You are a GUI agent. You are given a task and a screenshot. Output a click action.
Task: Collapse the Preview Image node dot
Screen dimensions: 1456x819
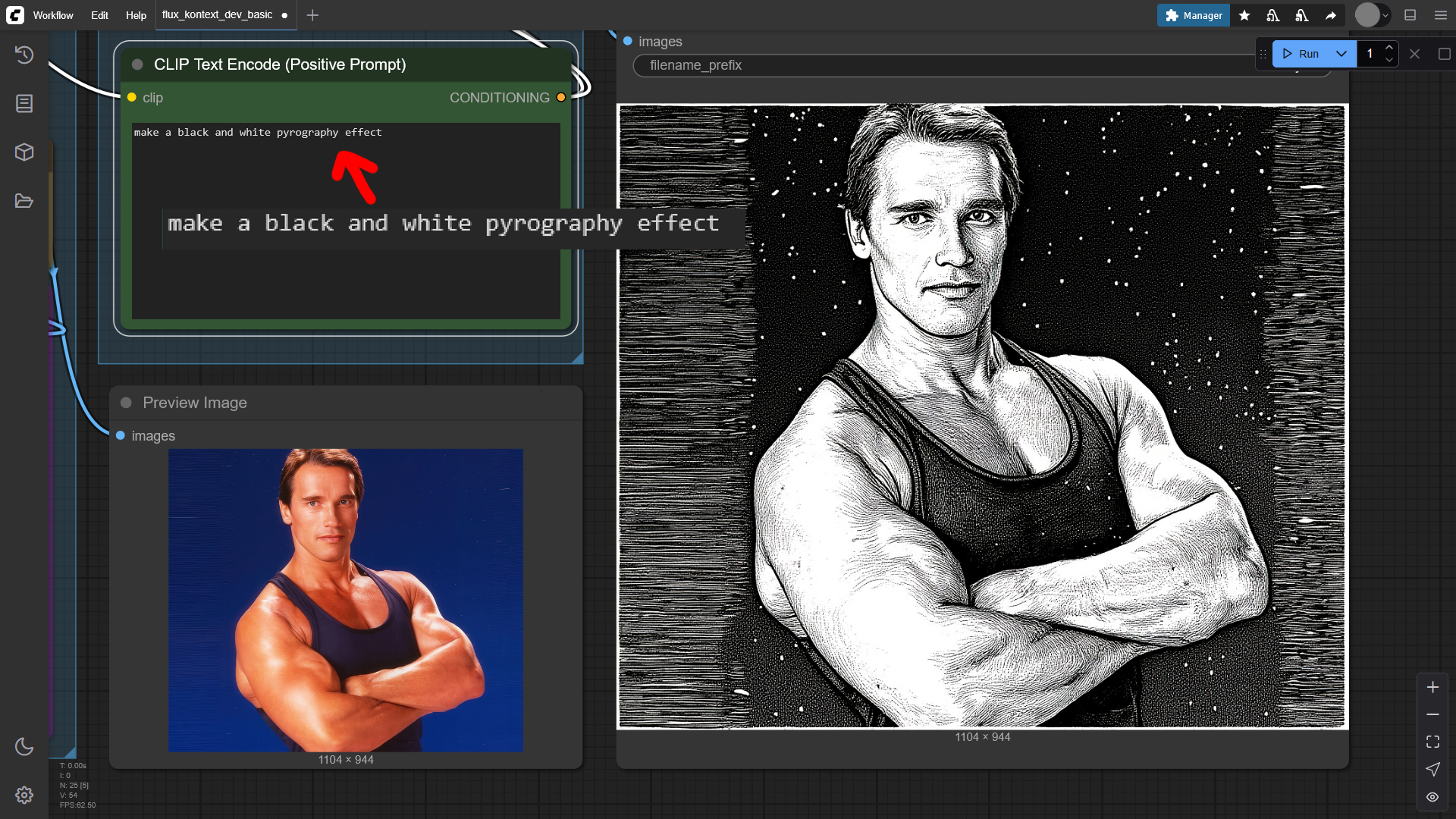[x=126, y=403]
